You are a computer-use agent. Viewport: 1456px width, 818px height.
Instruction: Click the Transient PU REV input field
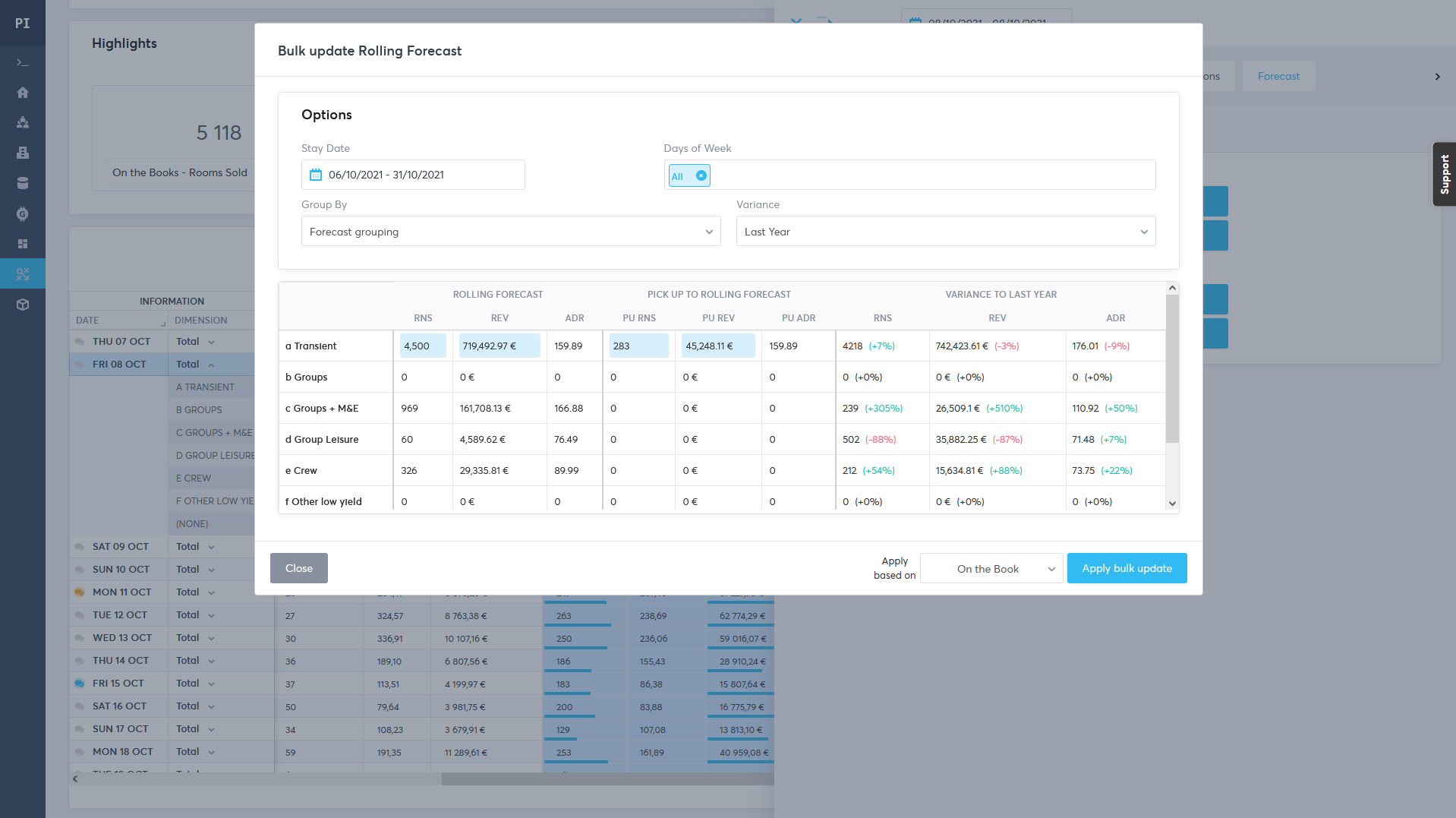coord(717,346)
